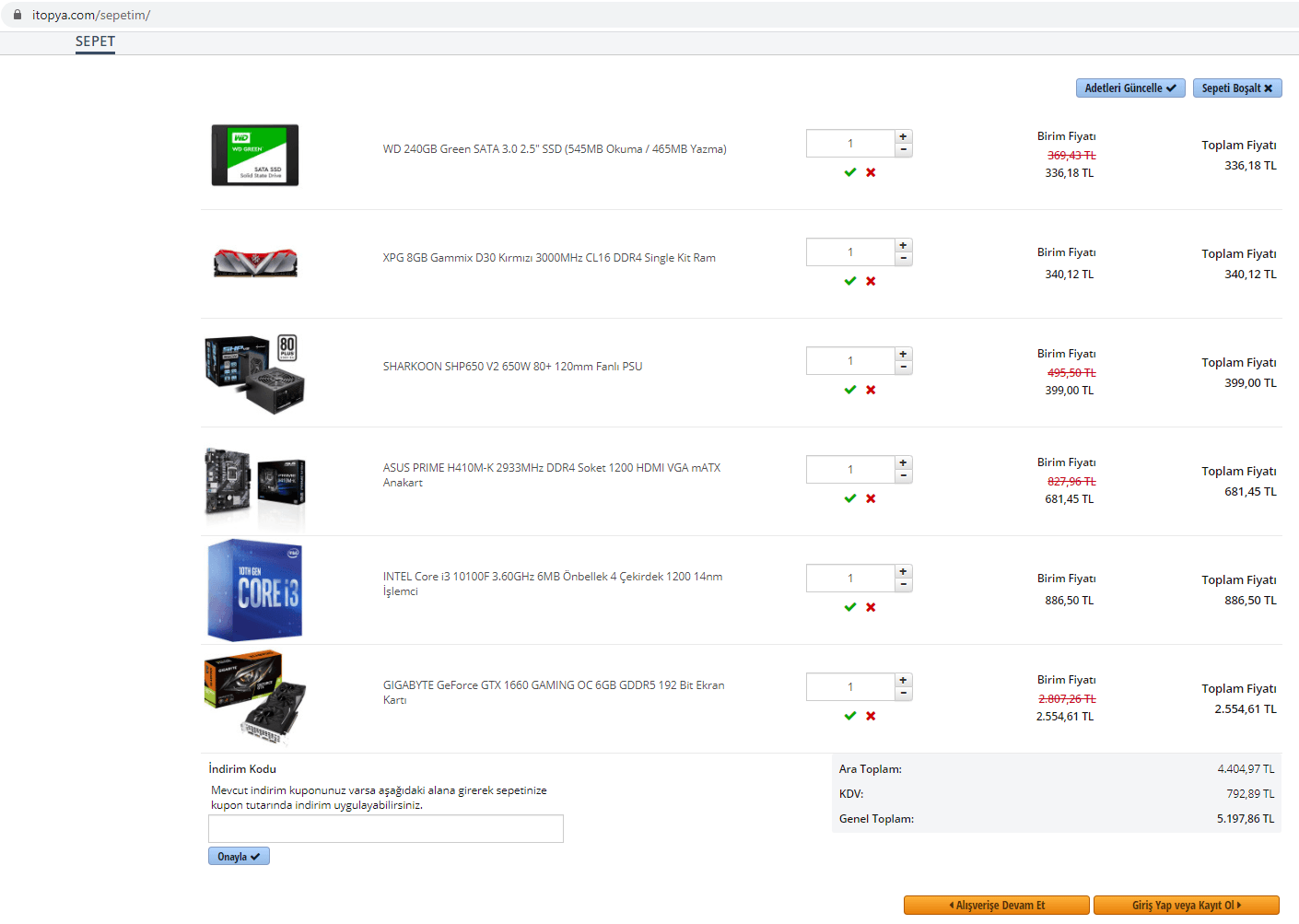Open XPG 8GB Gammix D30 RAM link

(549, 258)
